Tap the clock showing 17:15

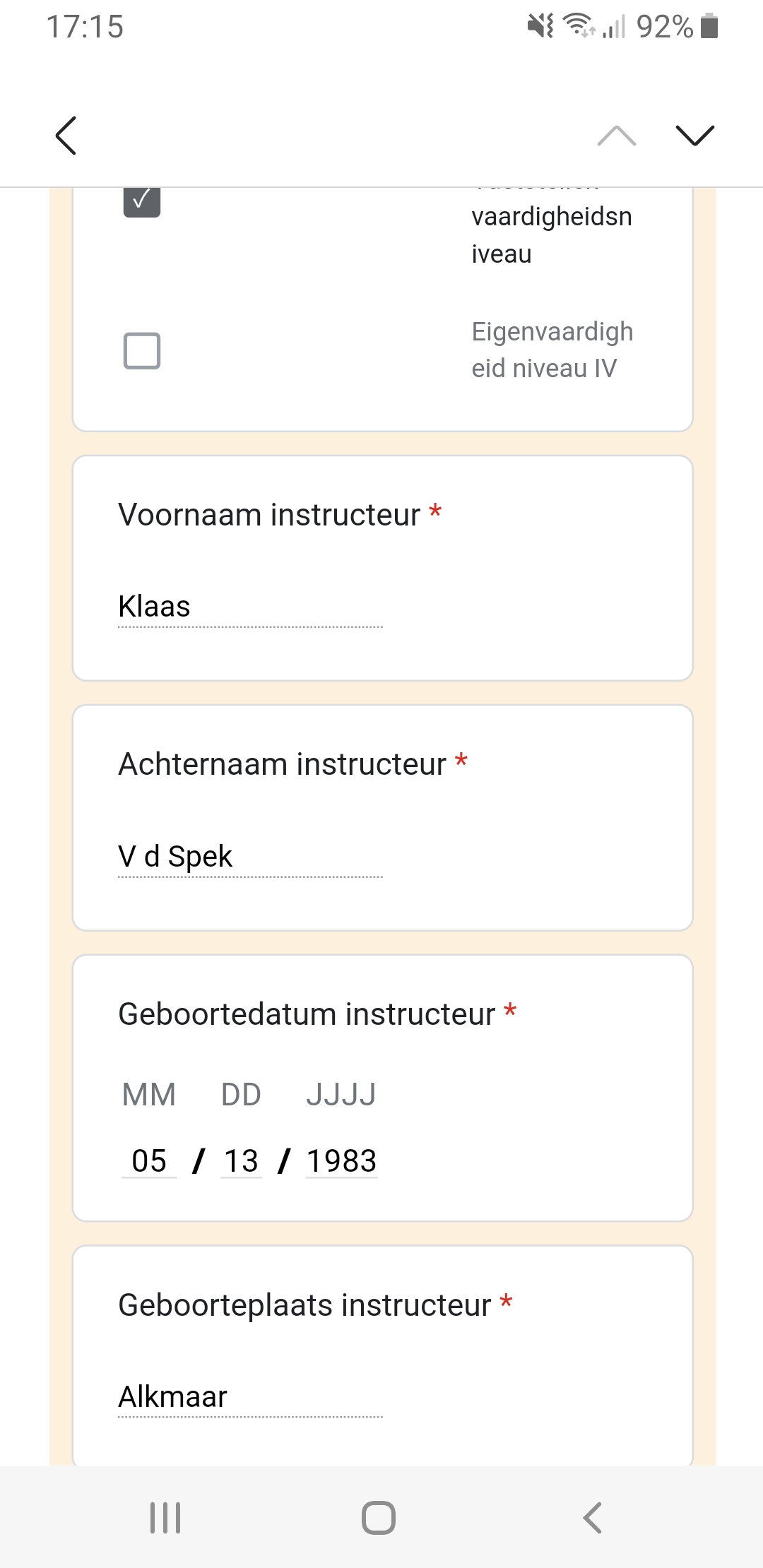85,27
